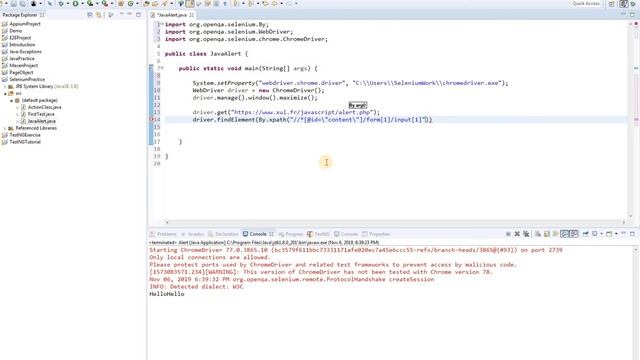The width and height of the screenshot is (640, 360).
Task: Click Remove All Terminated Launches in Console
Action: pyautogui.click(x=526, y=234)
